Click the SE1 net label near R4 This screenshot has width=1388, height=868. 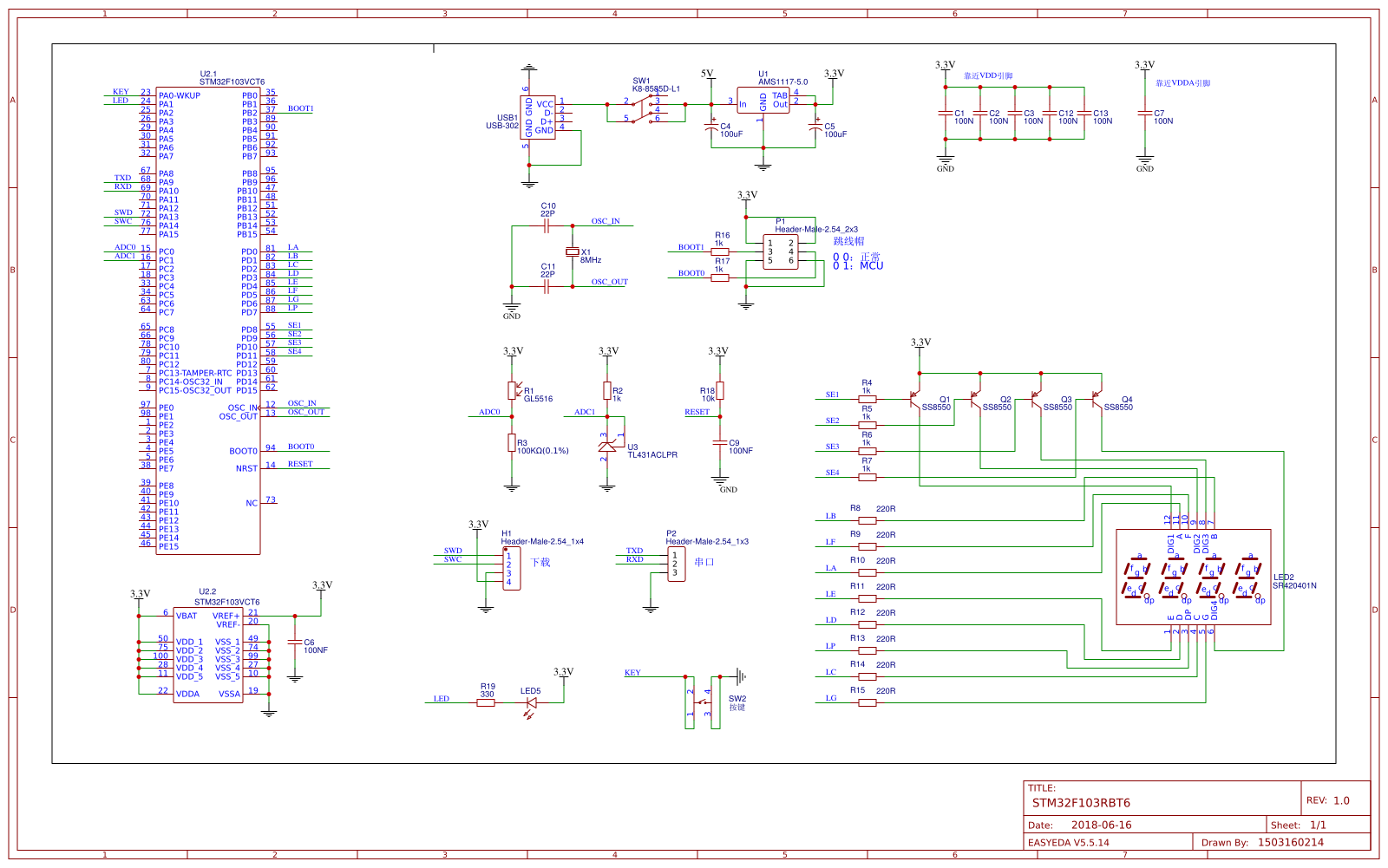pyautogui.click(x=832, y=395)
